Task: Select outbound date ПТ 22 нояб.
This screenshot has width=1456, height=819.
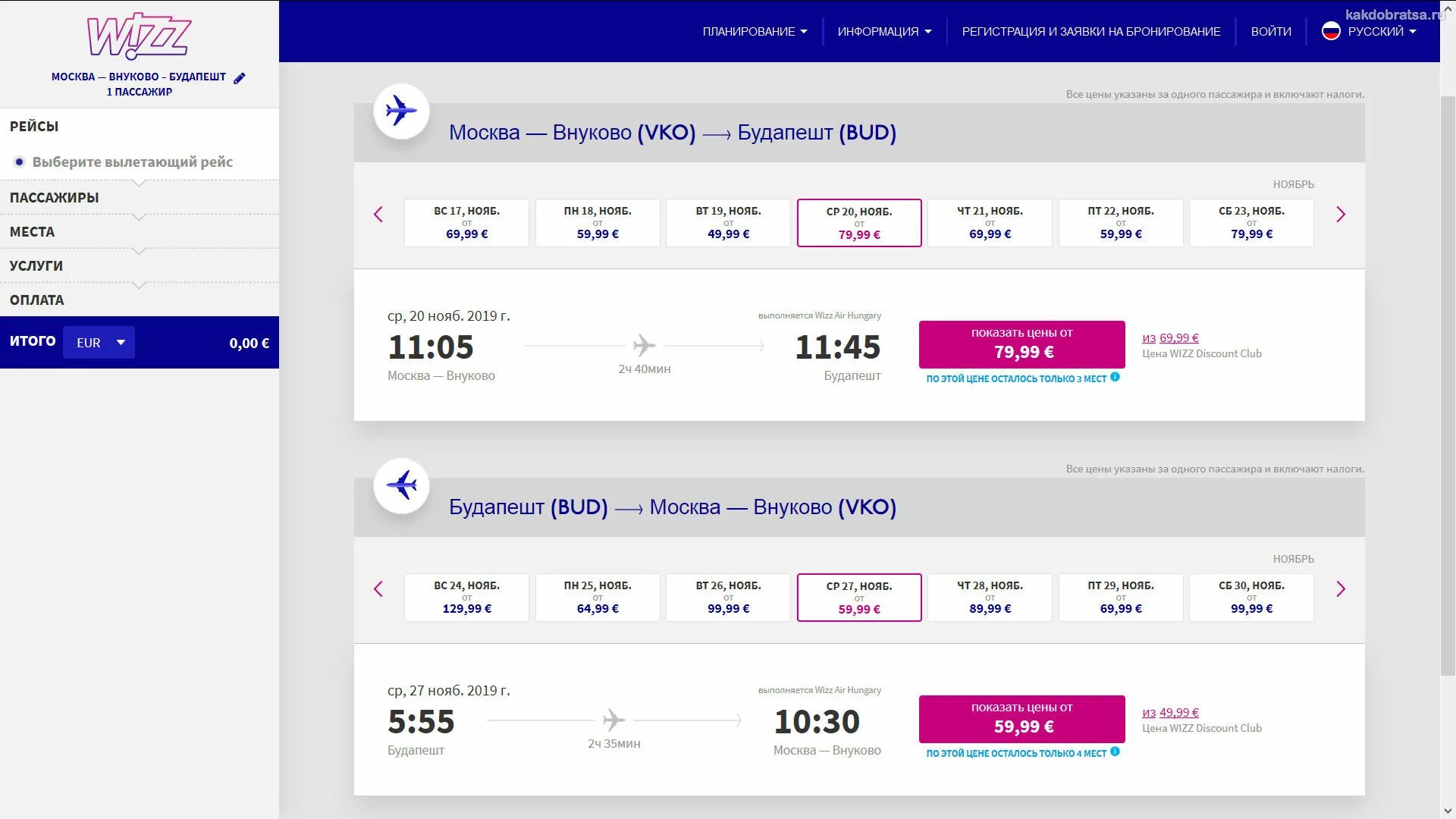Action: [x=1121, y=223]
